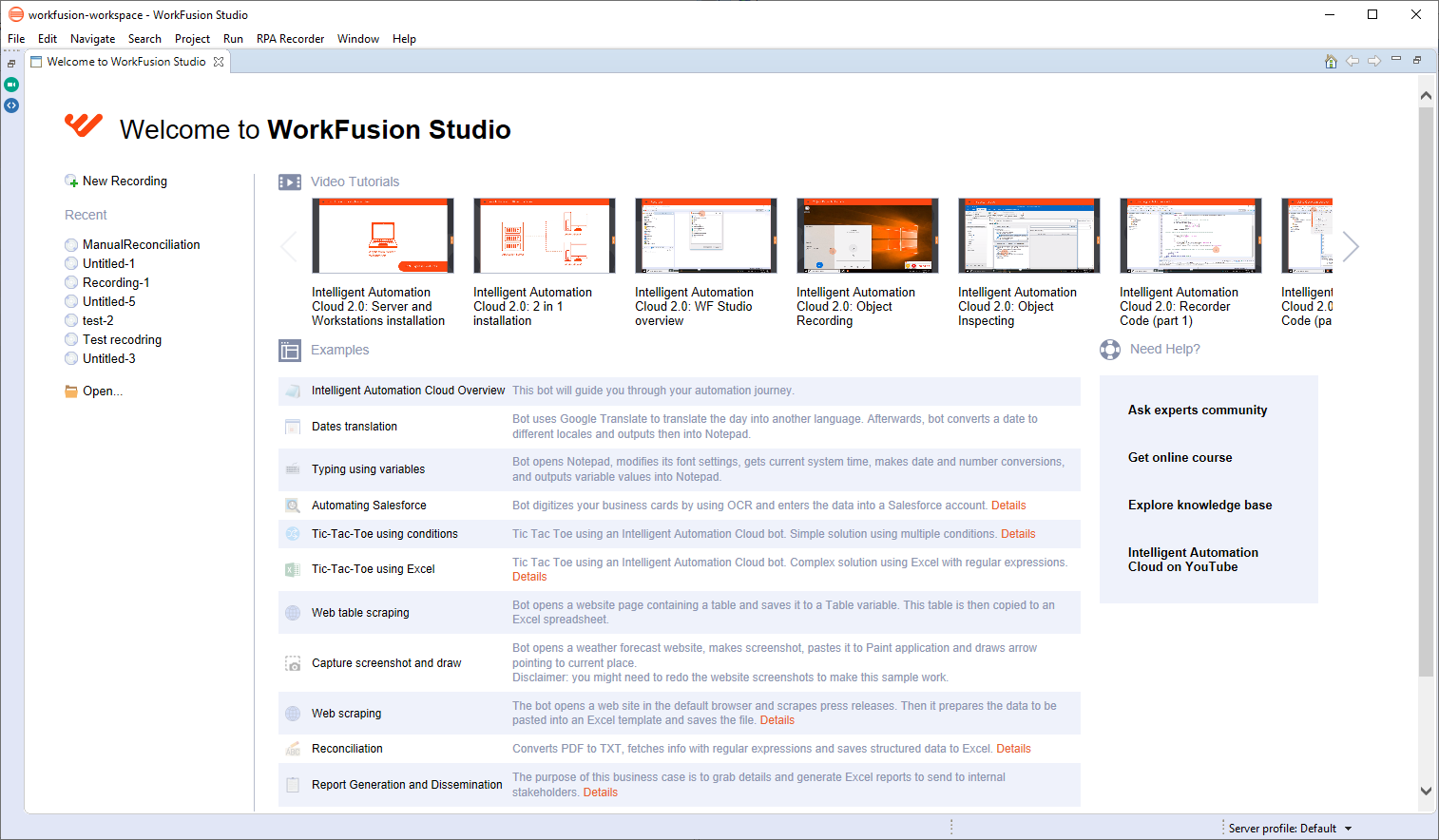
Task: Click the folder icon beside Open...
Action: click(71, 391)
